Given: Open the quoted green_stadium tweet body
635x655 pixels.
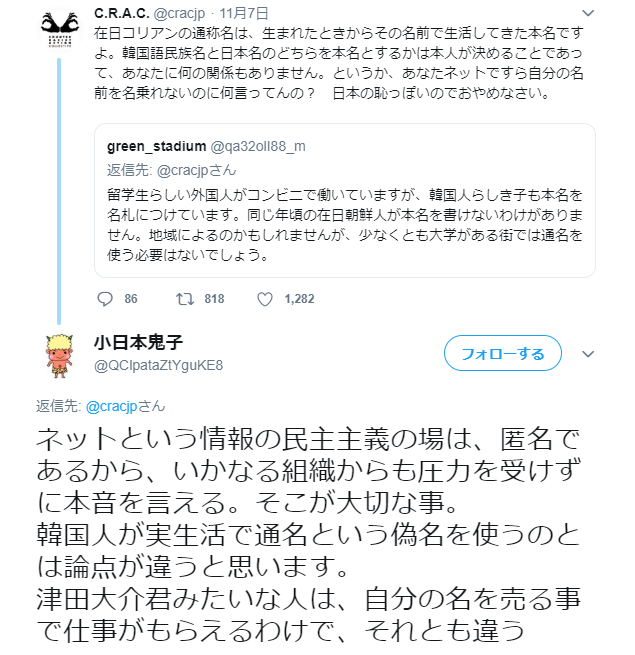Looking at the screenshot, I should click(344, 221).
